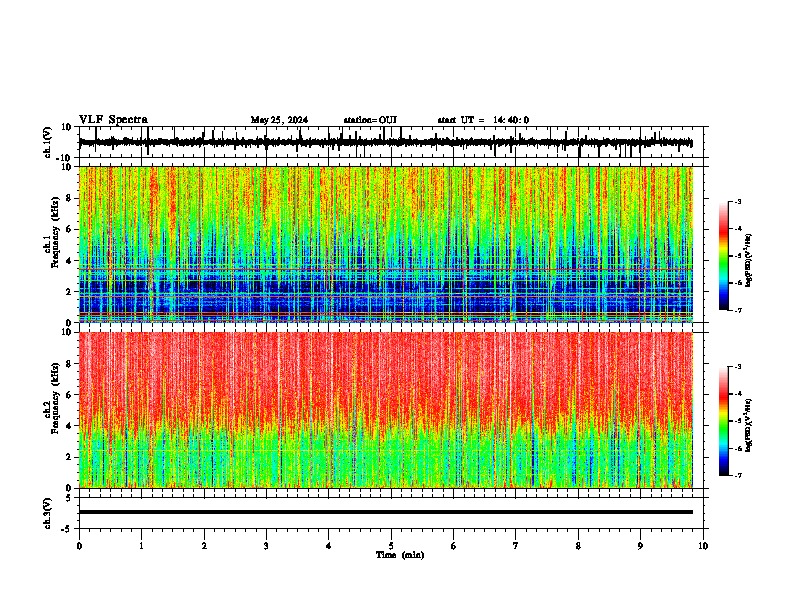Click the "VLF Spectra" title text
The height and width of the screenshot is (612, 792).
[x=114, y=120]
